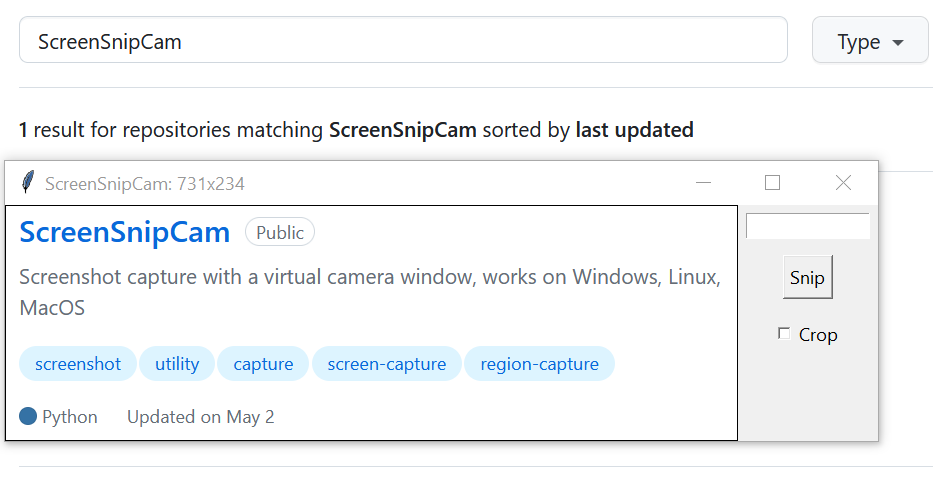Click the Public badge
The width and height of the screenshot is (933, 478).
point(280,232)
